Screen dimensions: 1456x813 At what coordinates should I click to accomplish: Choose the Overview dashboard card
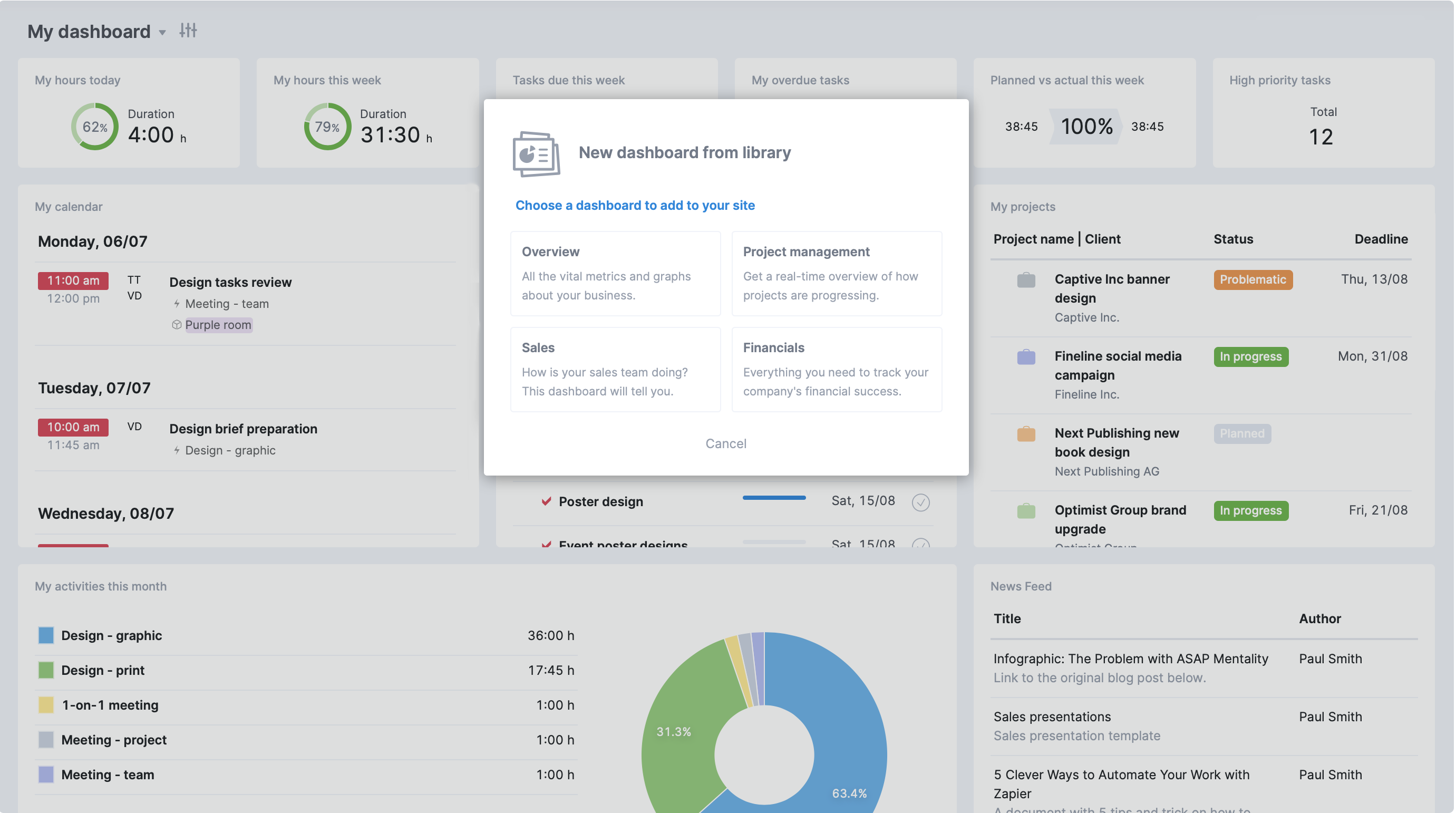[615, 273]
